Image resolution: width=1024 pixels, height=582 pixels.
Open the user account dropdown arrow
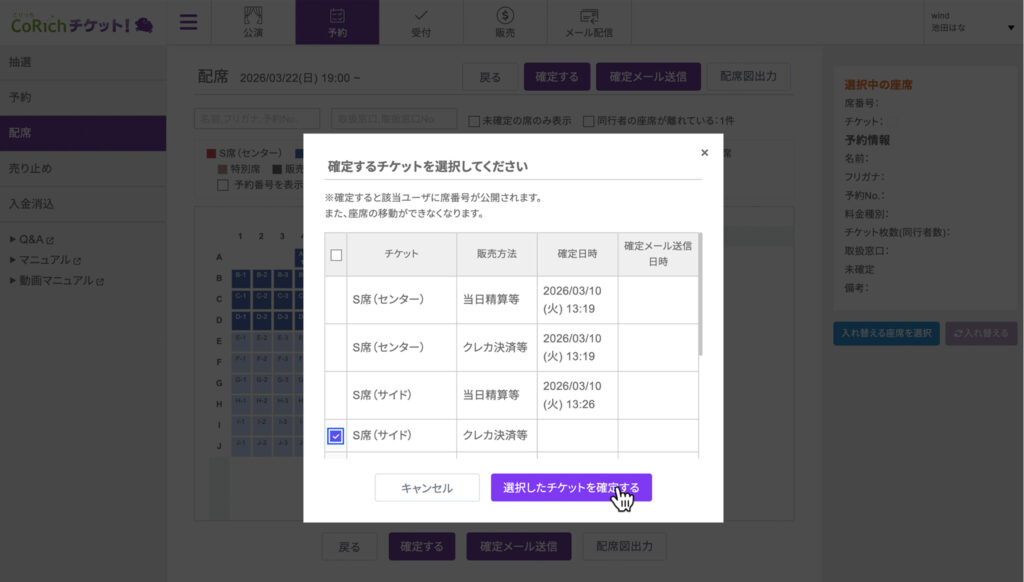(x=1010, y=27)
